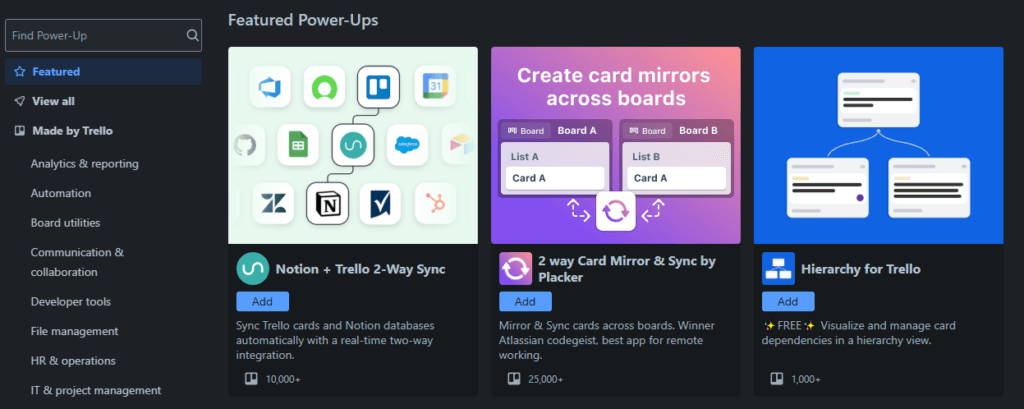
Task: Add the Hierarchy for Trello Power-Up
Action: [788, 301]
